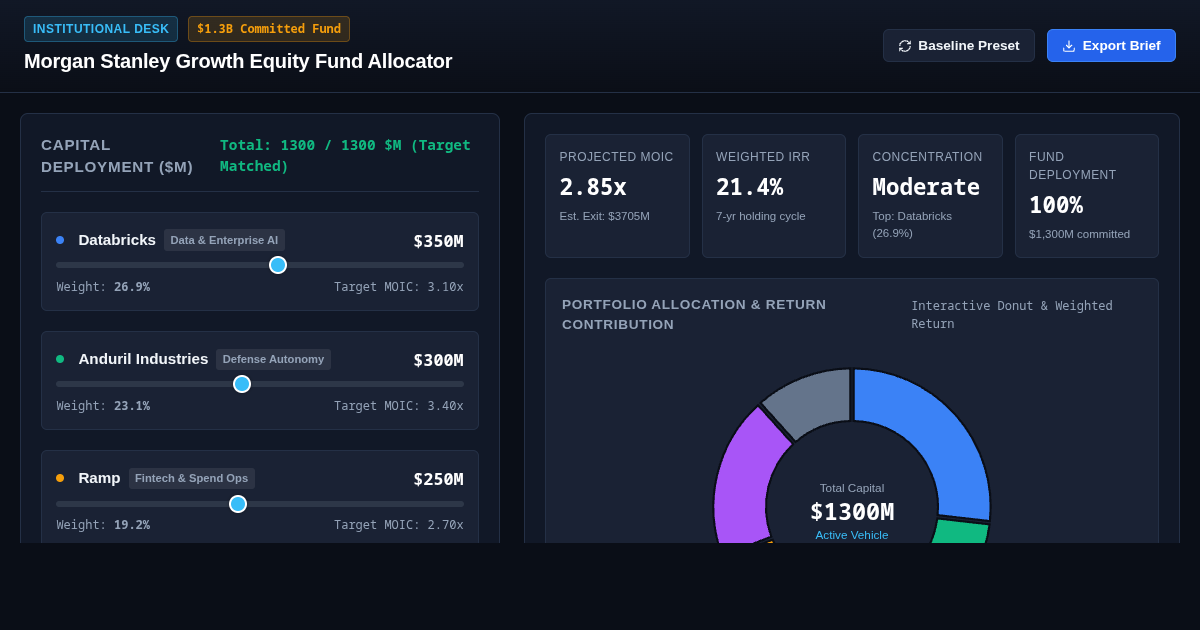Screen dimensions: 1200x630
Task: Select the Projected MOIC 2.85x card
Action: 617,196
